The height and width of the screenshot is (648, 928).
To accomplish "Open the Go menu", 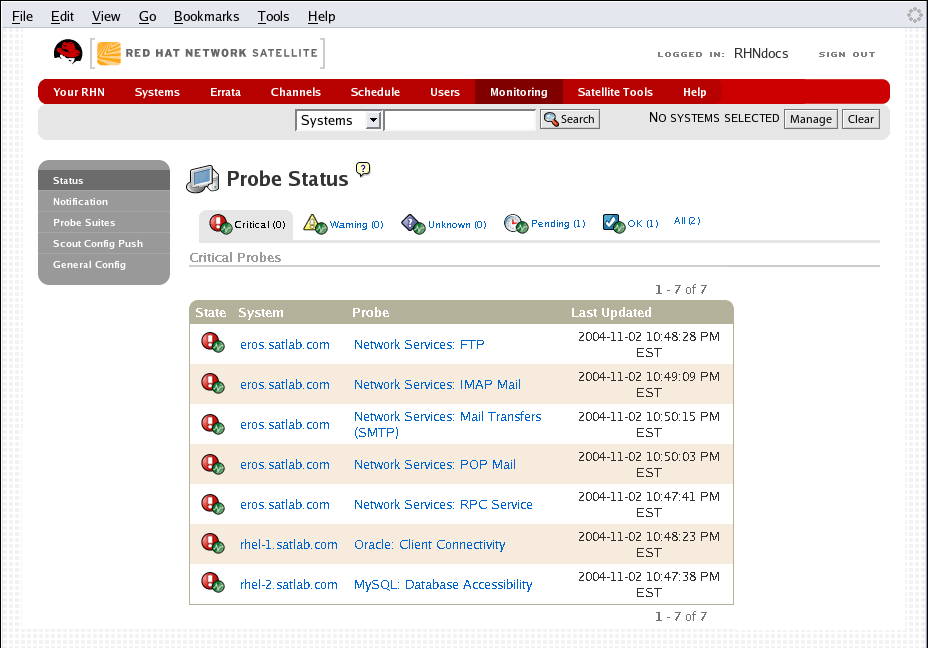I will coord(147,17).
